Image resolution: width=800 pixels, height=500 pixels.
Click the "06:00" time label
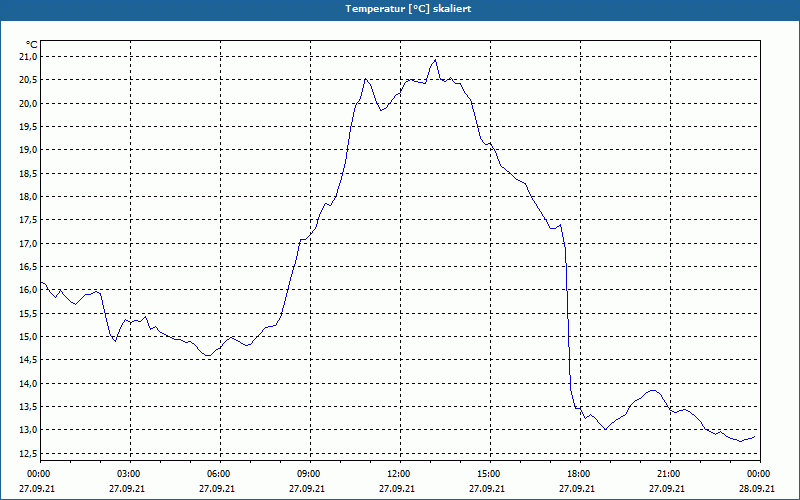pos(220,474)
